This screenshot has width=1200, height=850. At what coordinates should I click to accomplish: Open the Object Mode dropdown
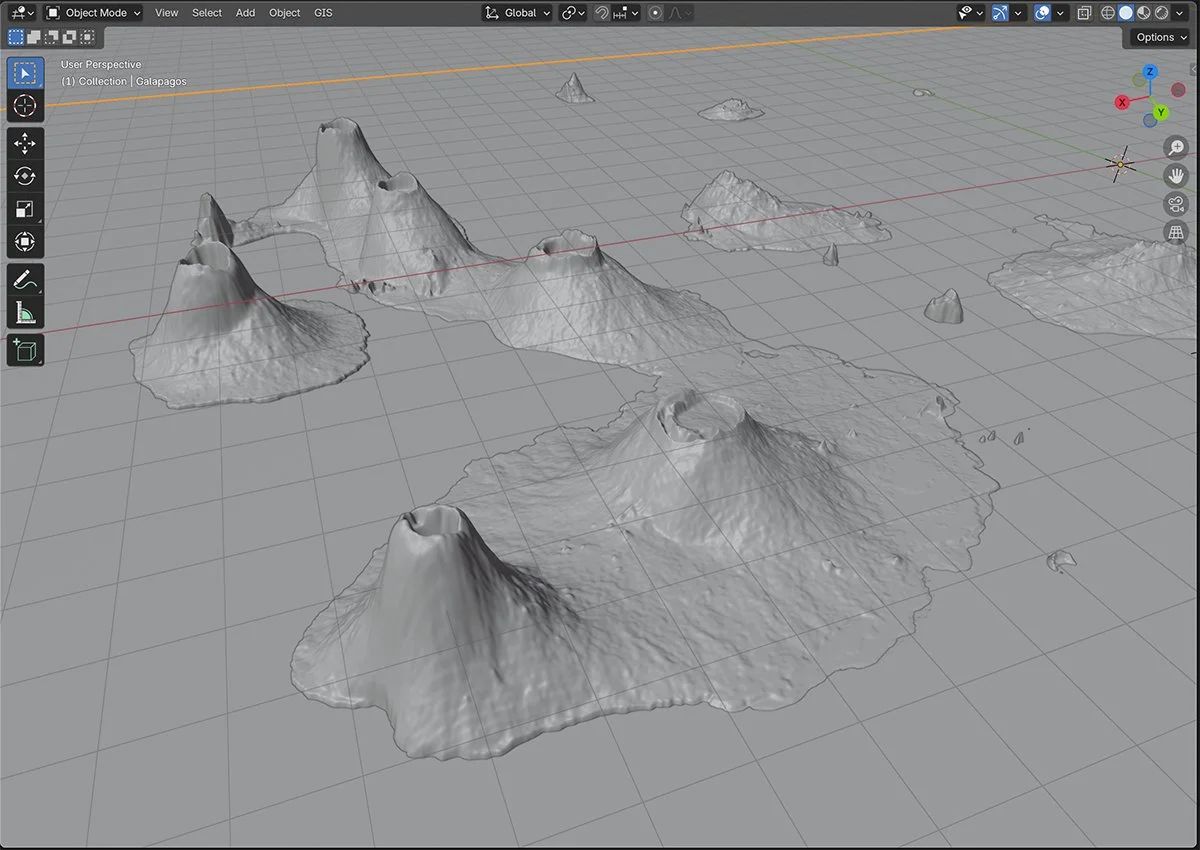coord(94,13)
